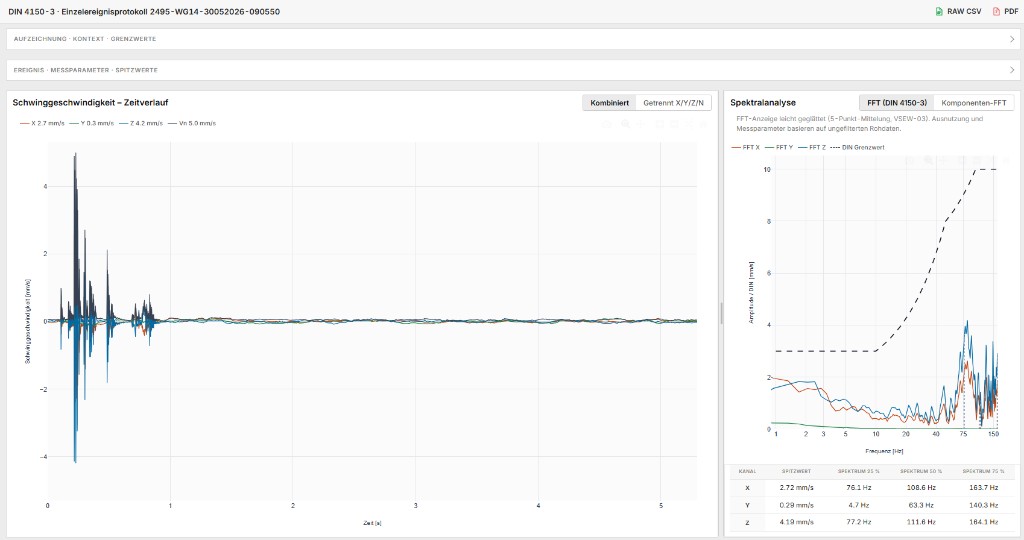Click the SPEKTRUM 75 % column header
Image resolution: width=1024 pixels, height=540 pixels.
pos(984,471)
